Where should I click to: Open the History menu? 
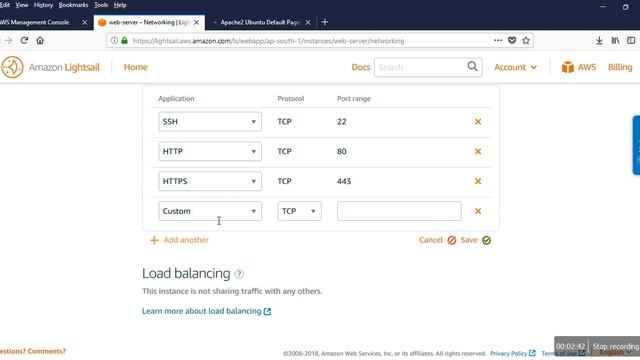(43, 5)
